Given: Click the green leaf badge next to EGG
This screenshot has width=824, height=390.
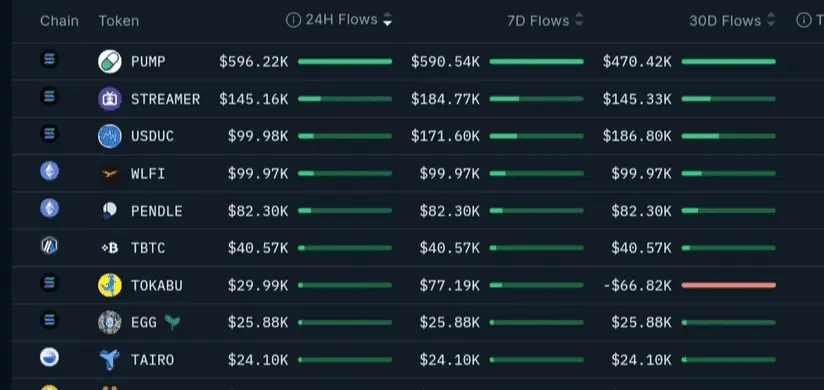Looking at the screenshot, I should tap(172, 322).
